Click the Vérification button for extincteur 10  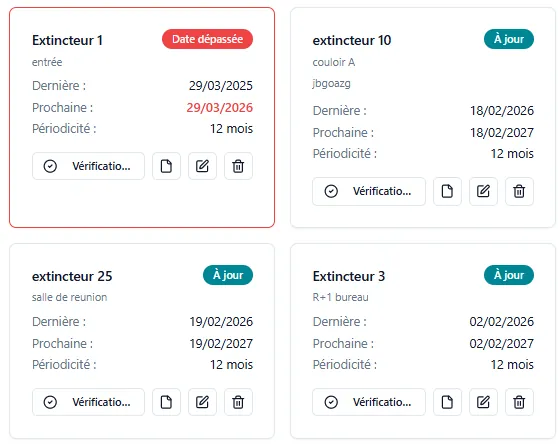click(x=369, y=191)
